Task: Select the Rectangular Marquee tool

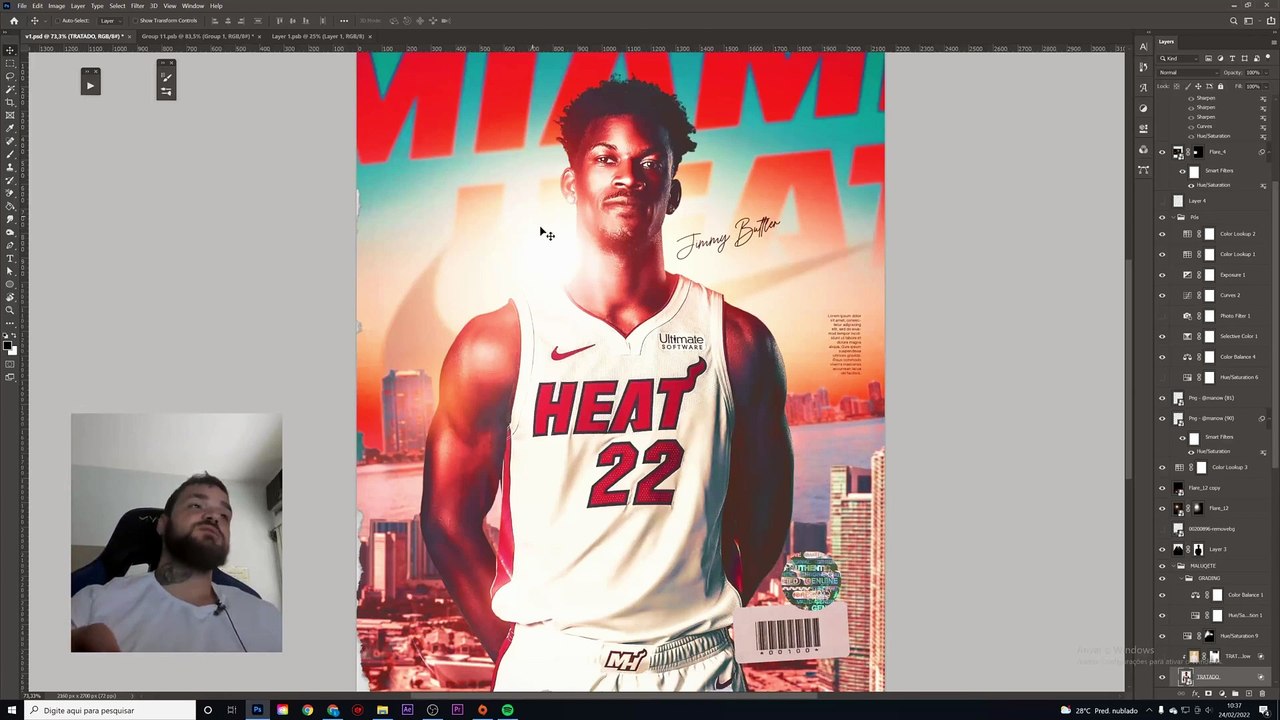Action: 10,63
